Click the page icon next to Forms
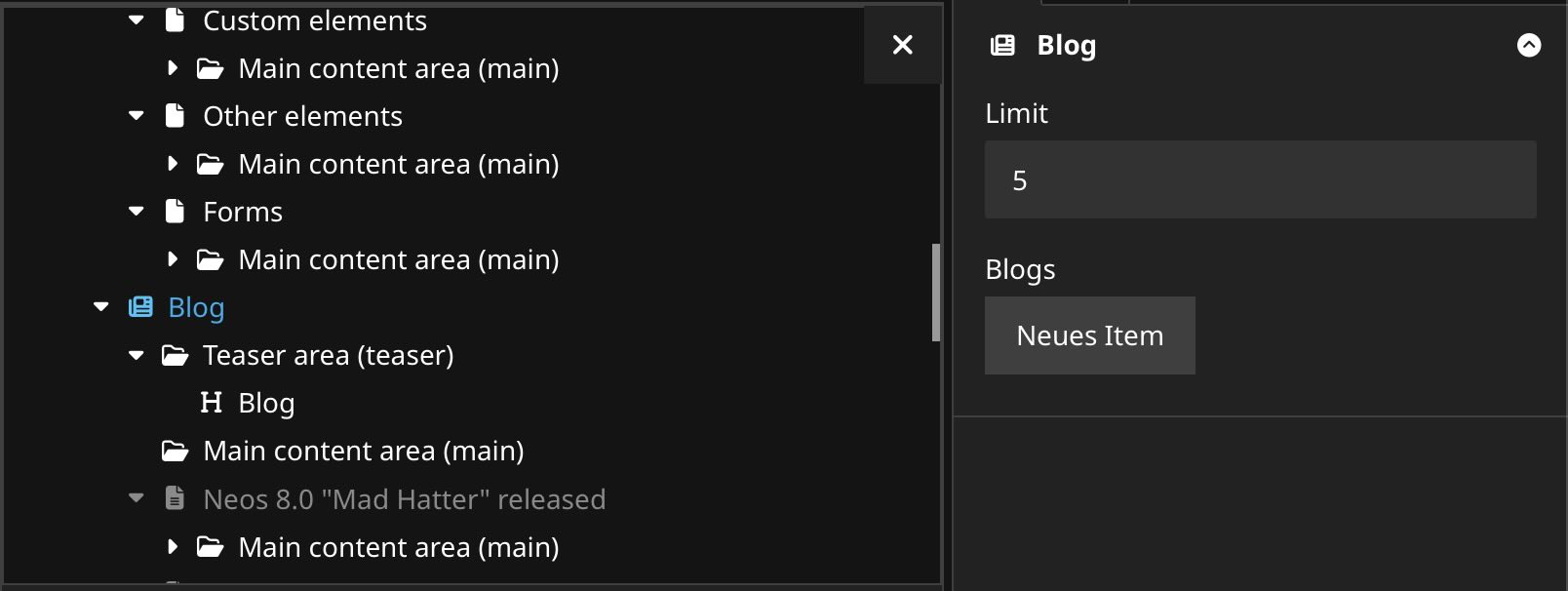Image resolution: width=1568 pixels, height=591 pixels. coord(174,211)
